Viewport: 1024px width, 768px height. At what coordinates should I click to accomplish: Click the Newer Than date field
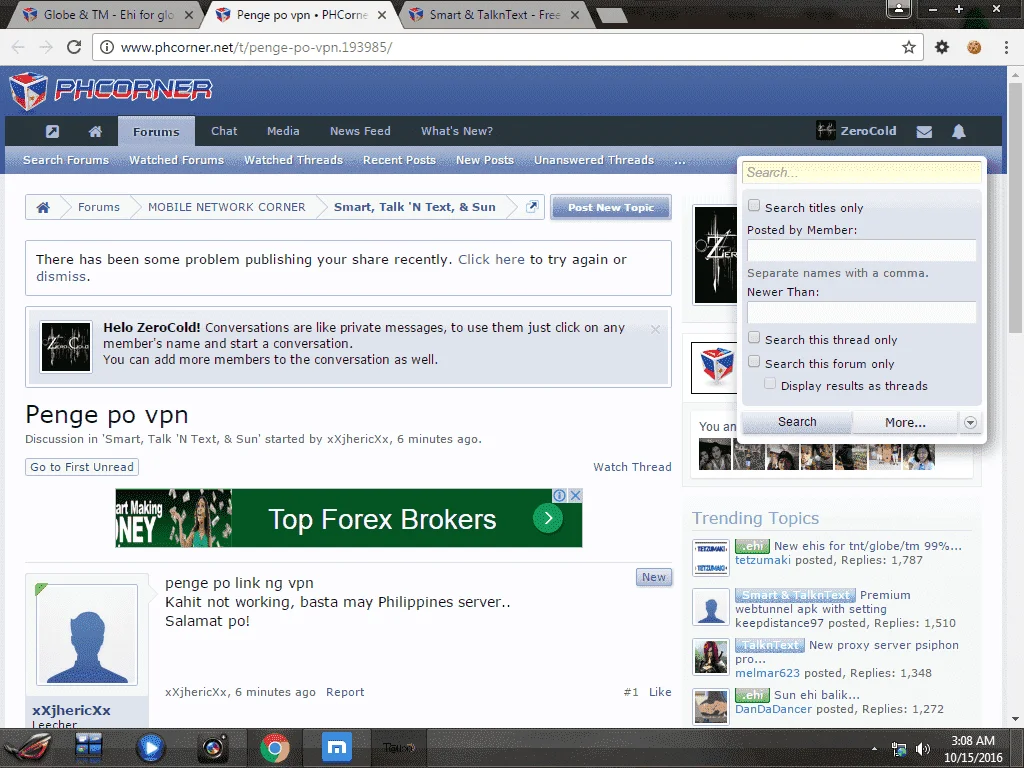(x=861, y=312)
